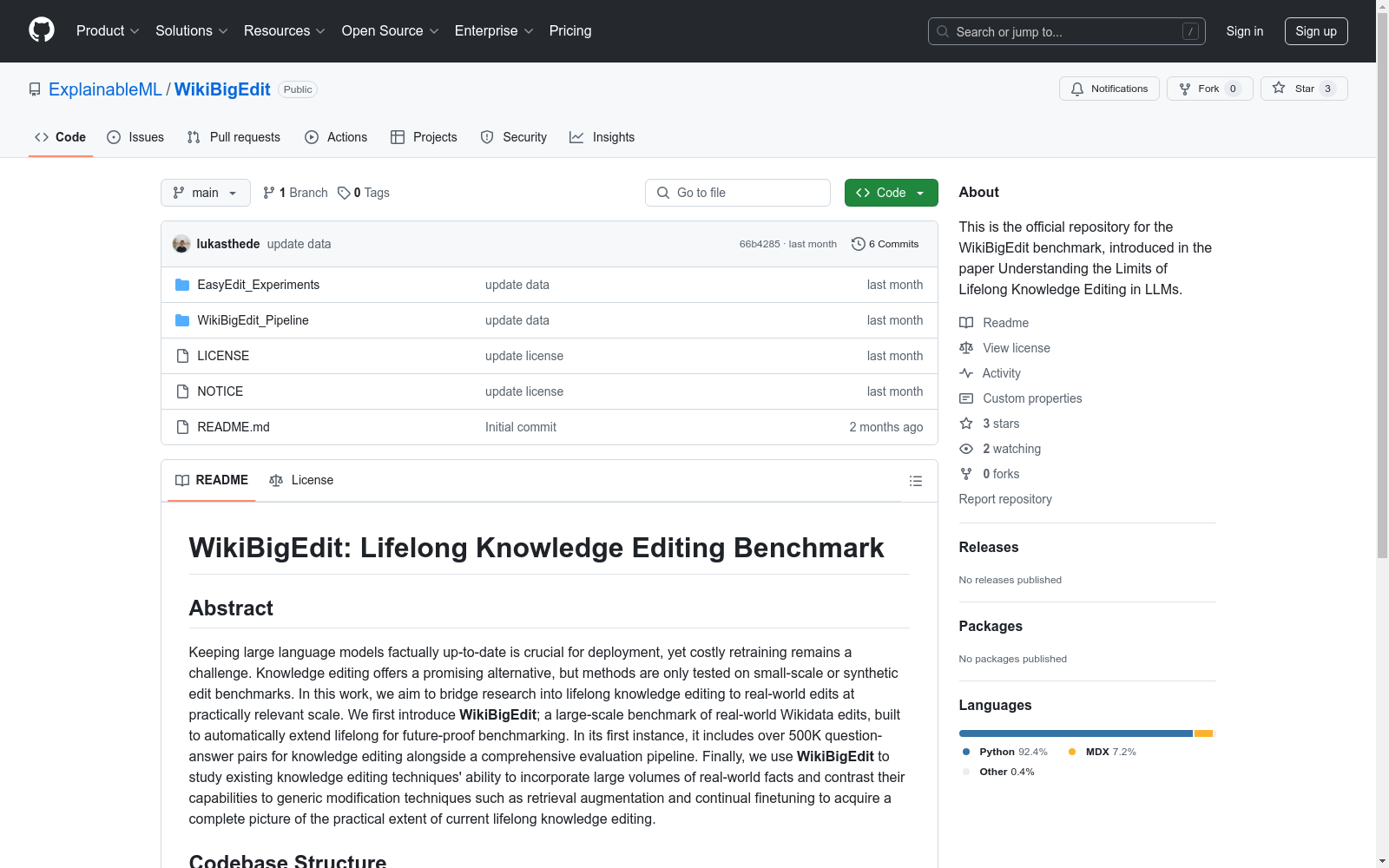Click the Notifications bell button
Image resolution: width=1389 pixels, height=868 pixels.
[1109, 89]
